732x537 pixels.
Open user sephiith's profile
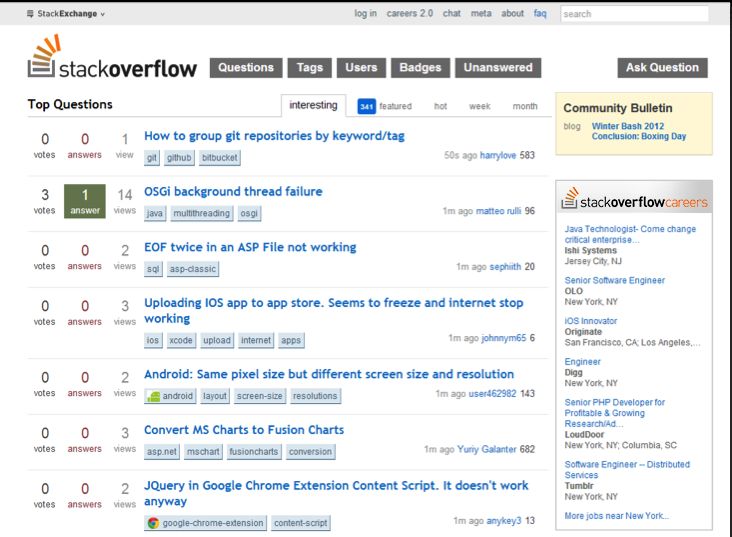click(505, 267)
